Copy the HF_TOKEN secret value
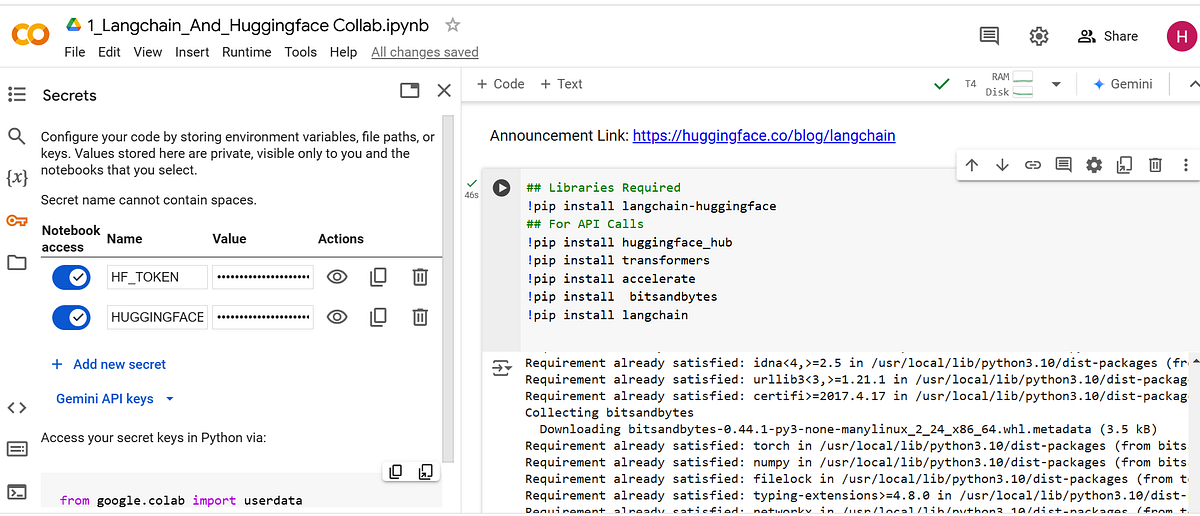Image resolution: width=1200 pixels, height=516 pixels. pos(378,277)
